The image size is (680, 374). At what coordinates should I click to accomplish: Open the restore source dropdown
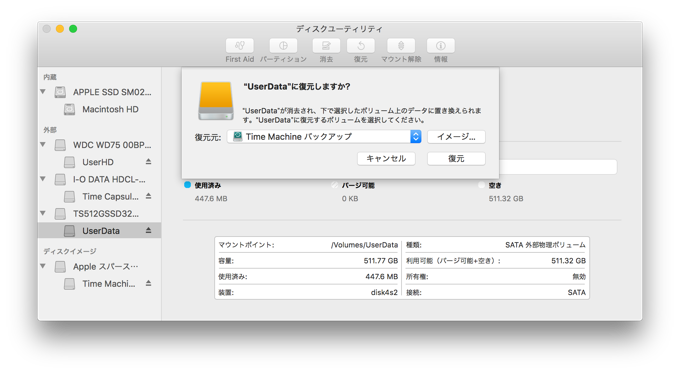tap(324, 137)
